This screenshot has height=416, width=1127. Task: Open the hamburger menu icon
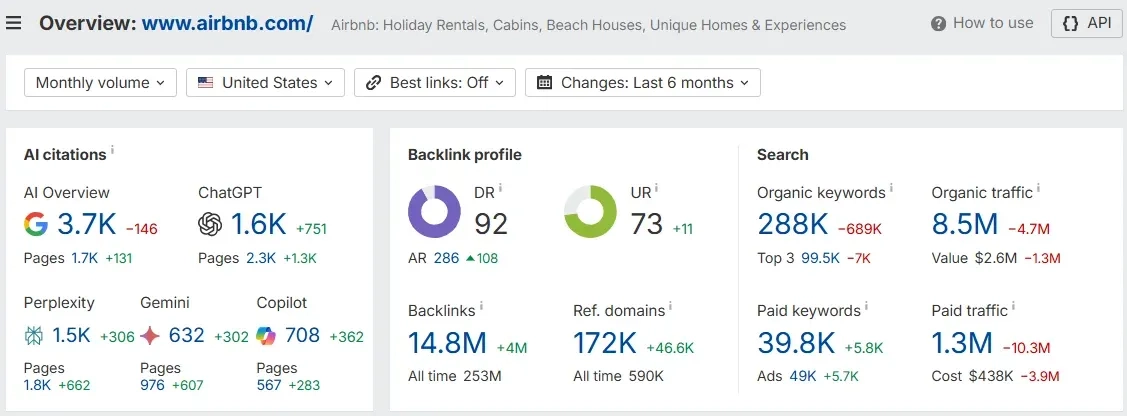13,23
